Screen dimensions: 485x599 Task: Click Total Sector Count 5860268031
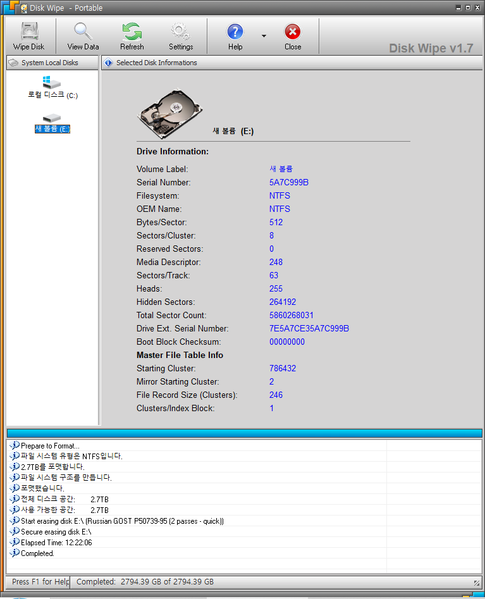291,316
